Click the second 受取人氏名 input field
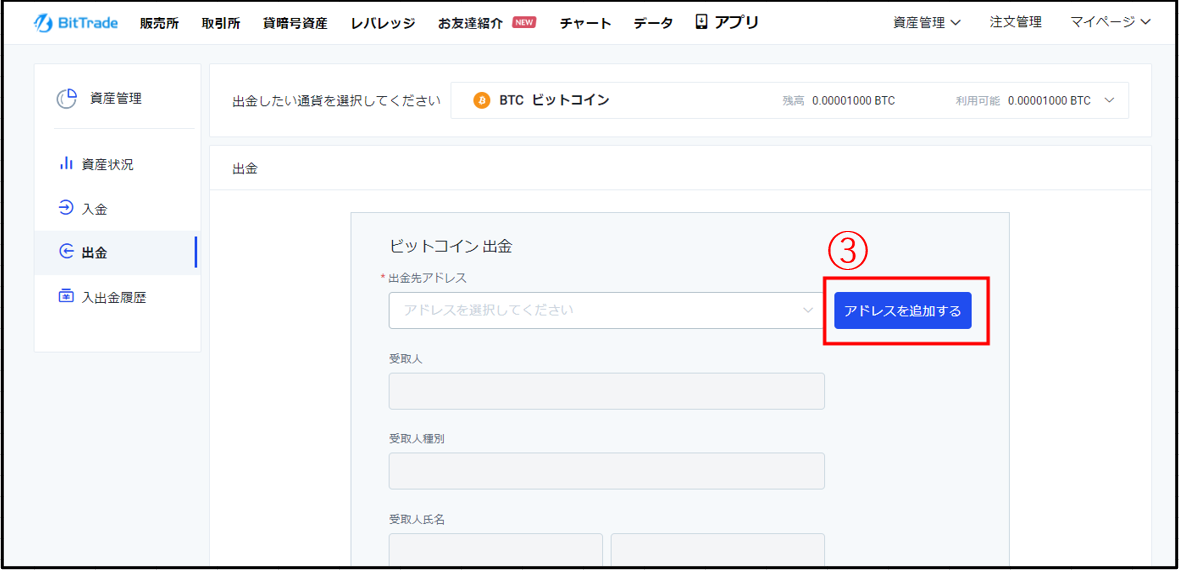This screenshot has height=570, width=1179. point(718,551)
